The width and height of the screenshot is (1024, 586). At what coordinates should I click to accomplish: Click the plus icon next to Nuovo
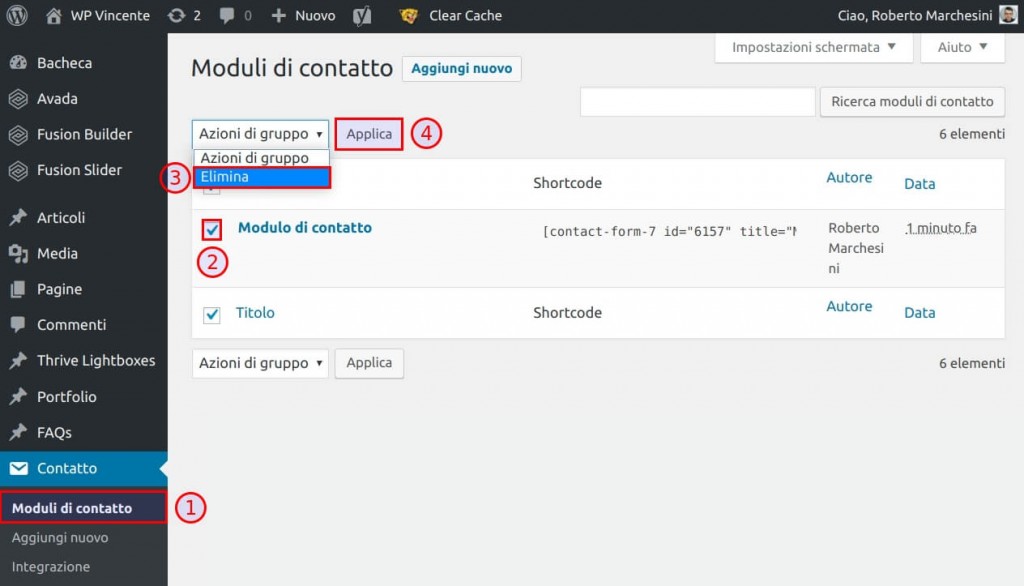coord(279,15)
